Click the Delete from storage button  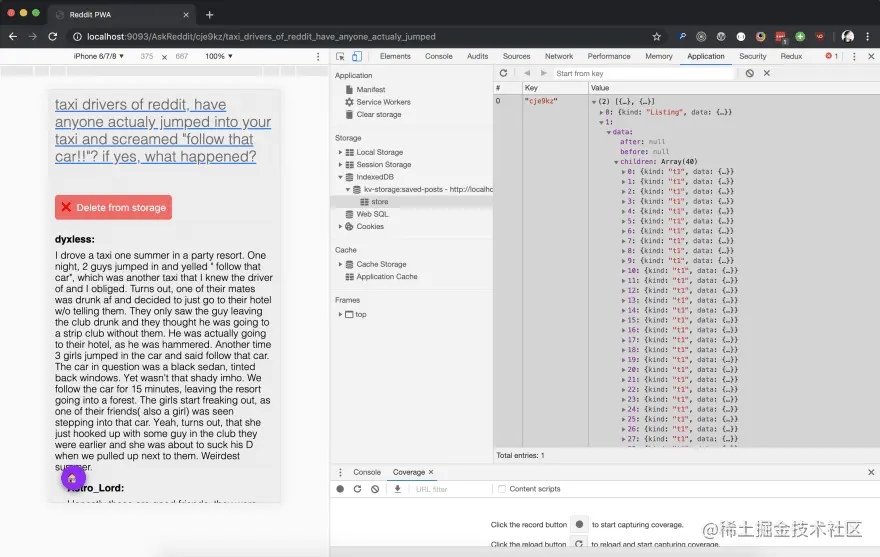pos(113,207)
